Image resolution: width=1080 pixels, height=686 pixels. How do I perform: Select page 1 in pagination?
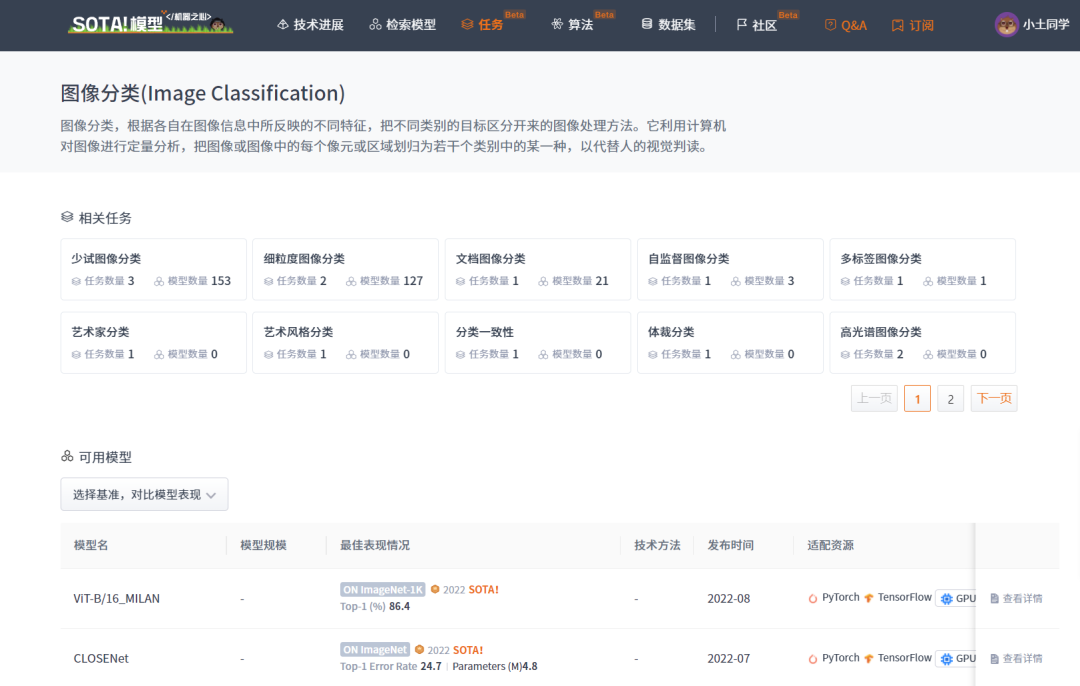[917, 399]
